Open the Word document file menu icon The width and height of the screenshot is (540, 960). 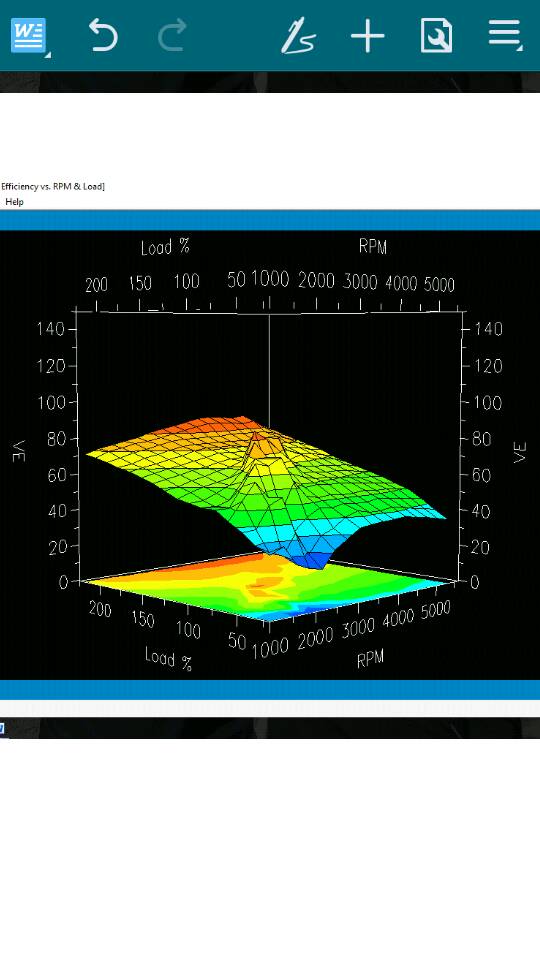(28, 36)
